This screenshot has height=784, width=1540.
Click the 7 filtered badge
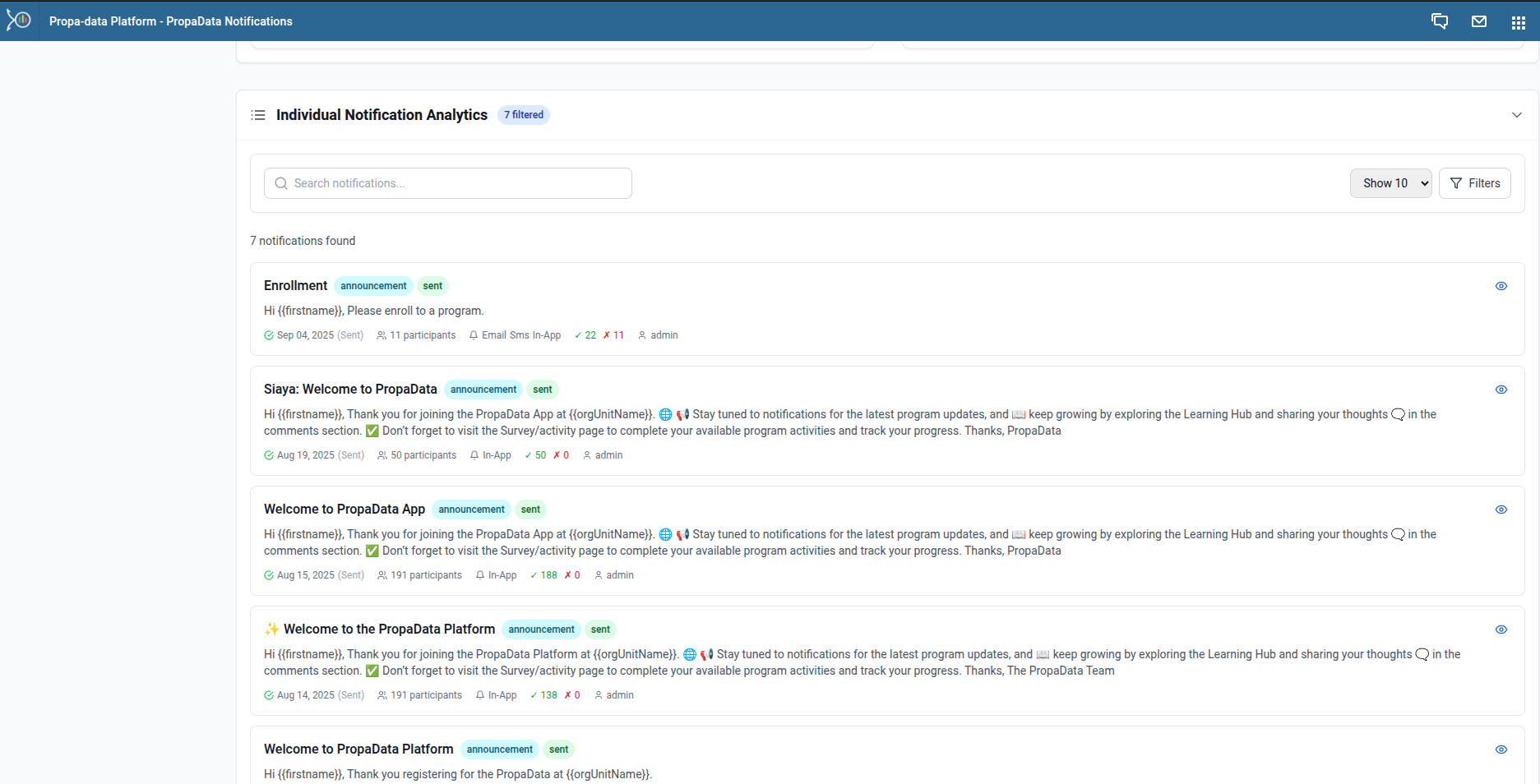(523, 115)
